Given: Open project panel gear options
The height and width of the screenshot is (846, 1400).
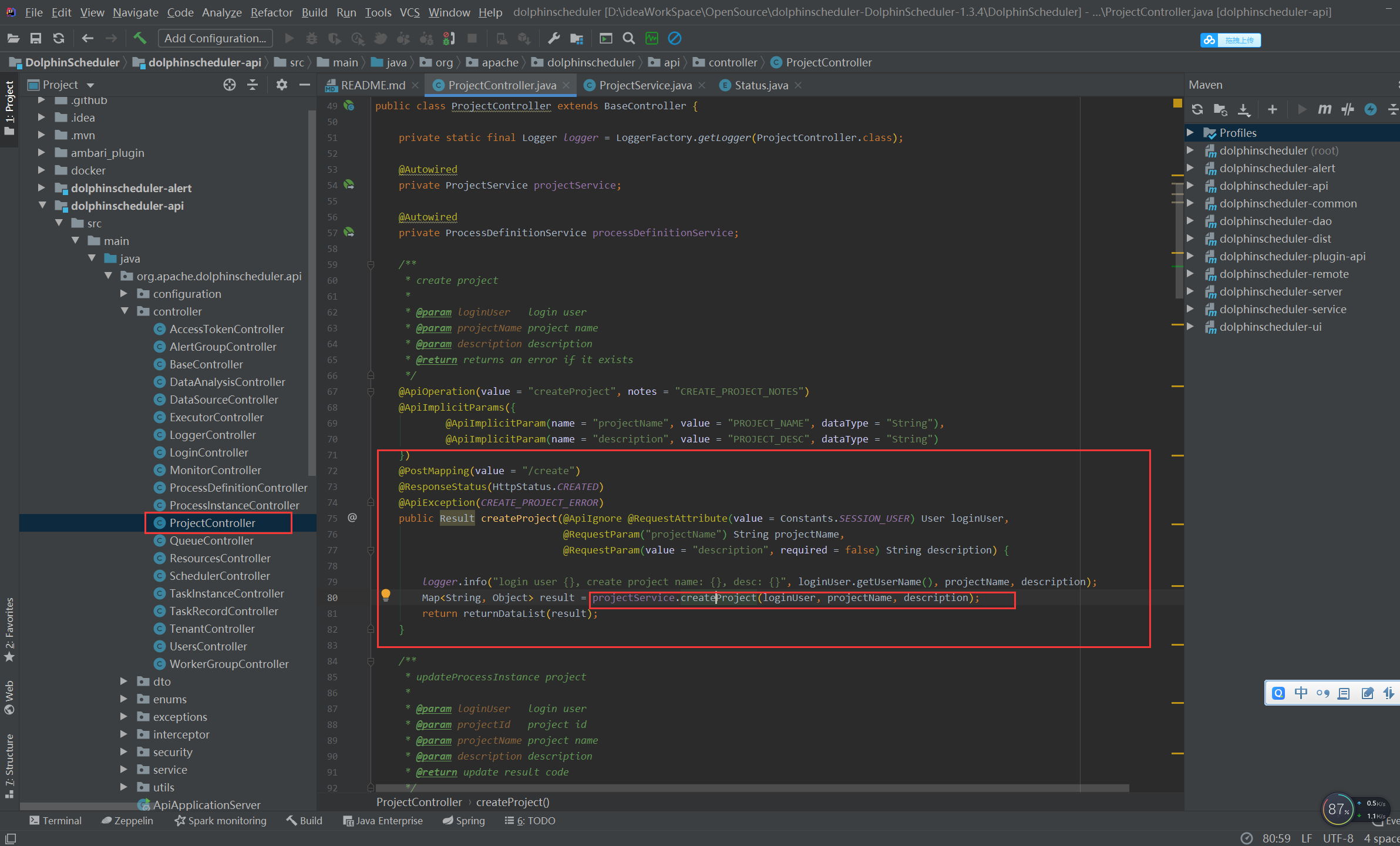Looking at the screenshot, I should coord(282,85).
